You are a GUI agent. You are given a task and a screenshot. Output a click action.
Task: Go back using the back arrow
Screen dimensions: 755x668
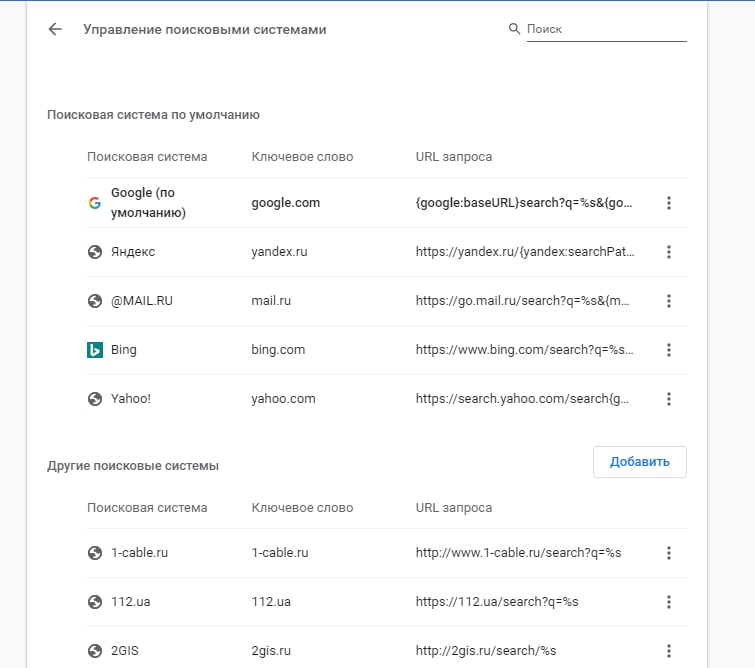tap(55, 30)
